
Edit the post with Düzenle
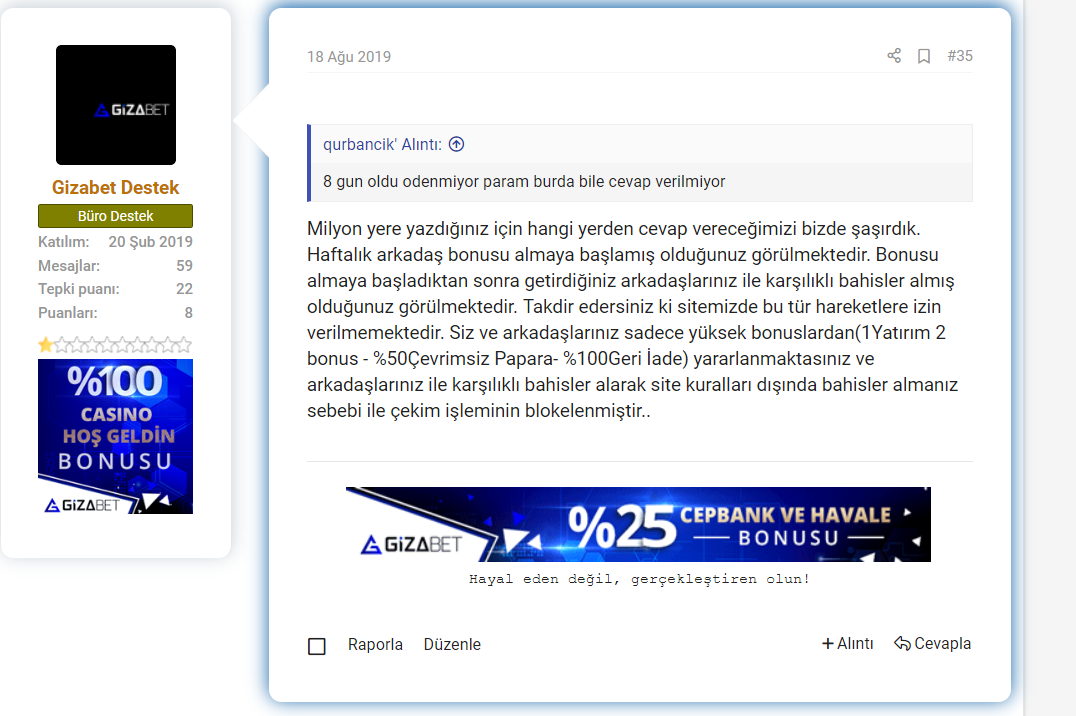tap(452, 645)
